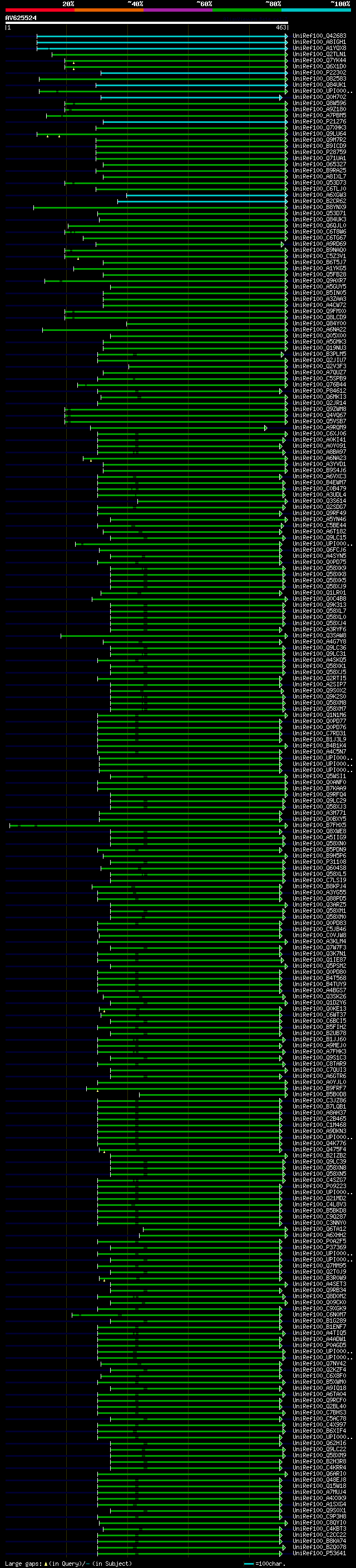356x1568 pixels.
Task: Select the UniRef100_B9FRF7 label
Action: click(319, 1089)
